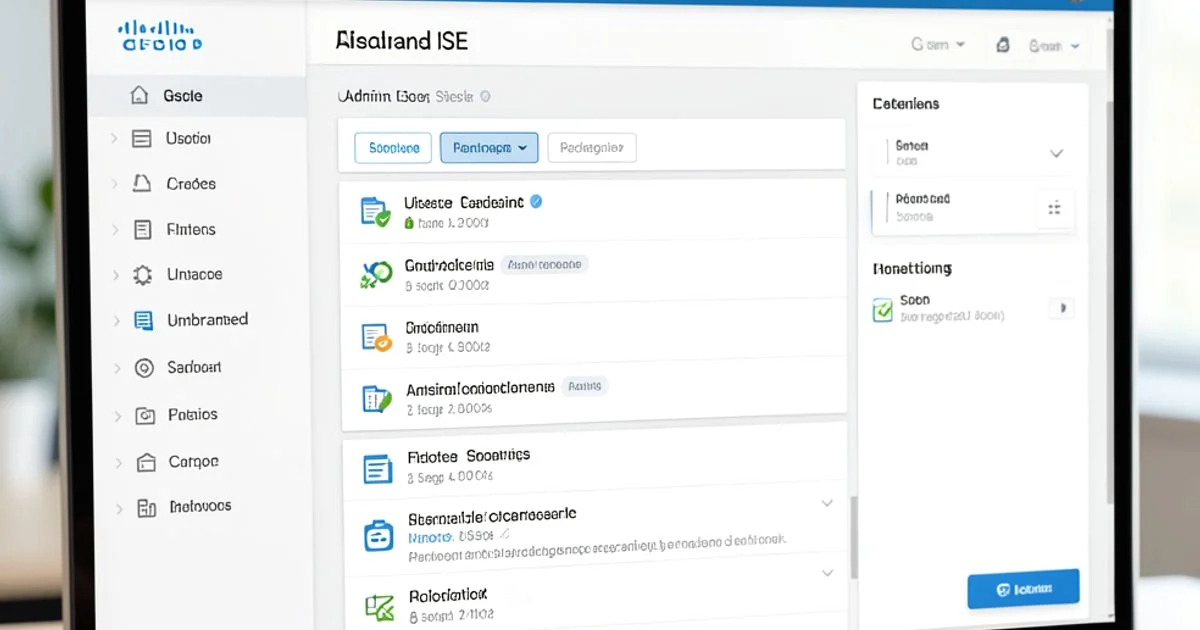The width and height of the screenshot is (1200, 630).
Task: Open the bell notification icon in the top header
Action: point(1002,44)
